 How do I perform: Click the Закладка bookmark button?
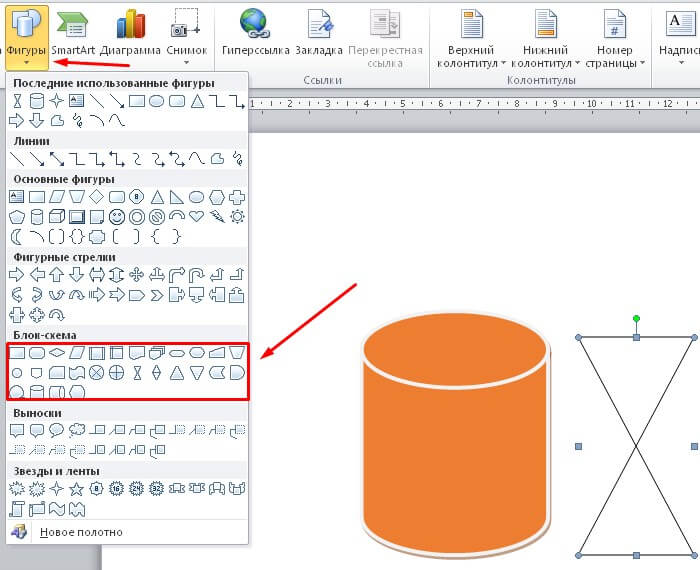[319, 34]
